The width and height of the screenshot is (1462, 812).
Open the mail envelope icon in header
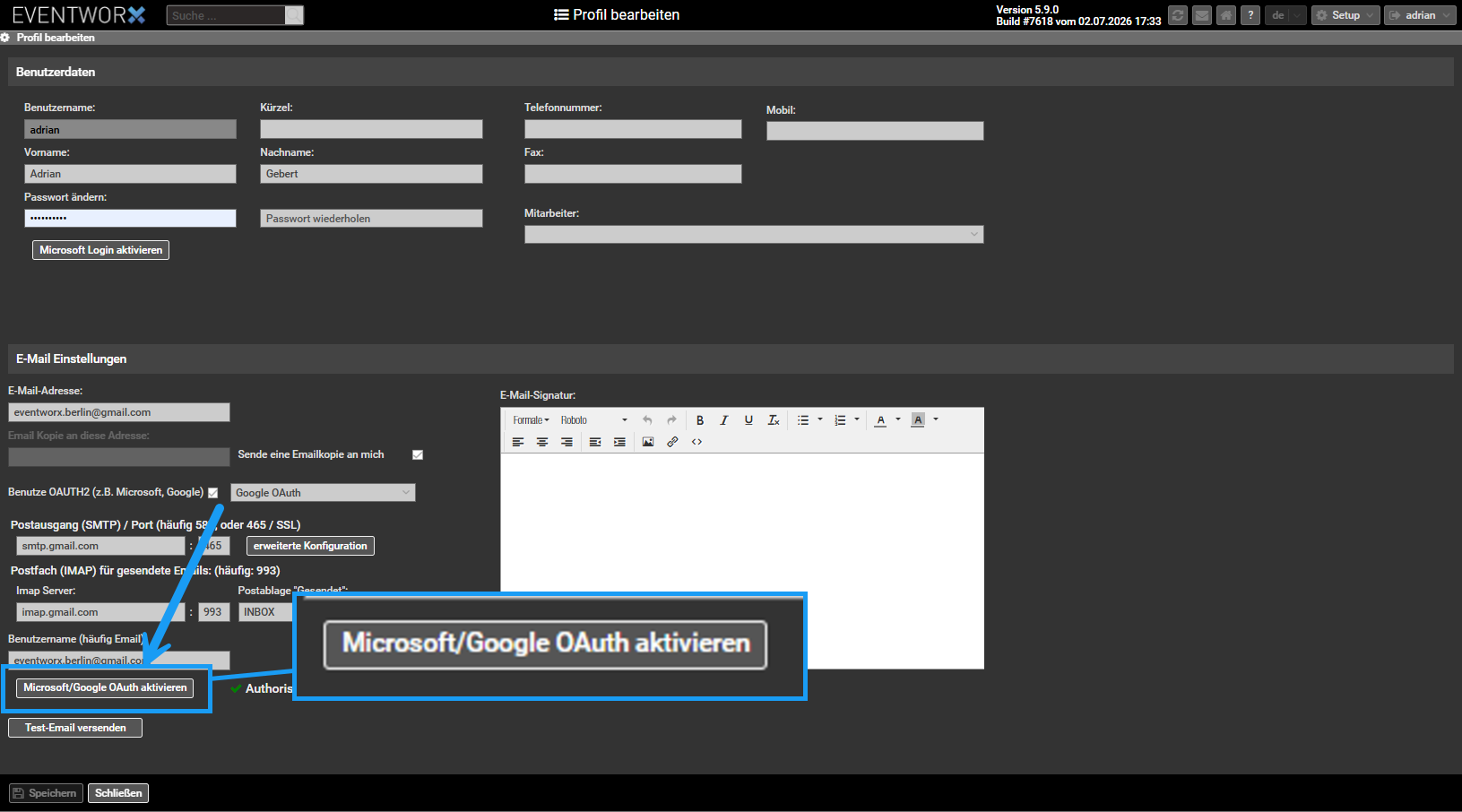tap(1202, 15)
